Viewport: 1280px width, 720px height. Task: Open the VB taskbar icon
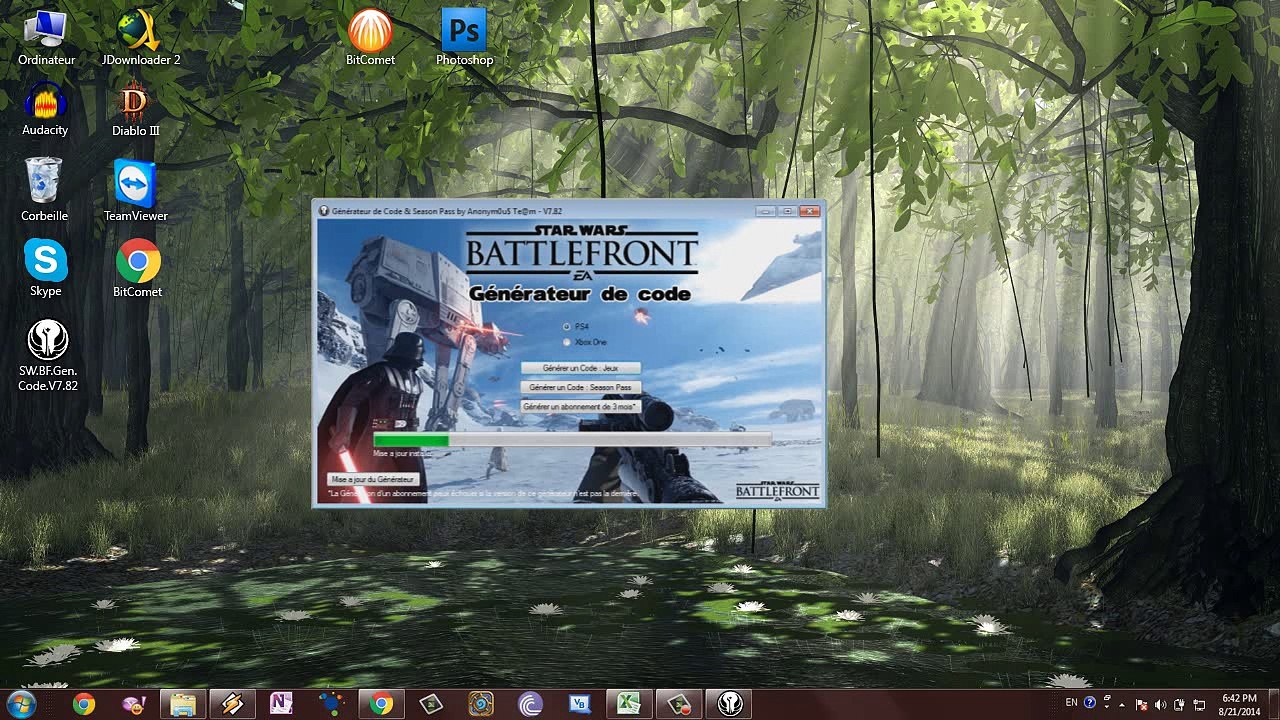coord(579,704)
